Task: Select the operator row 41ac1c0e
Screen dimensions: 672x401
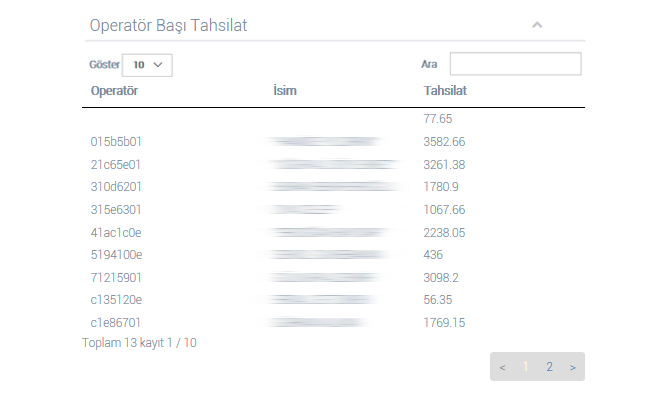Action: [333, 233]
